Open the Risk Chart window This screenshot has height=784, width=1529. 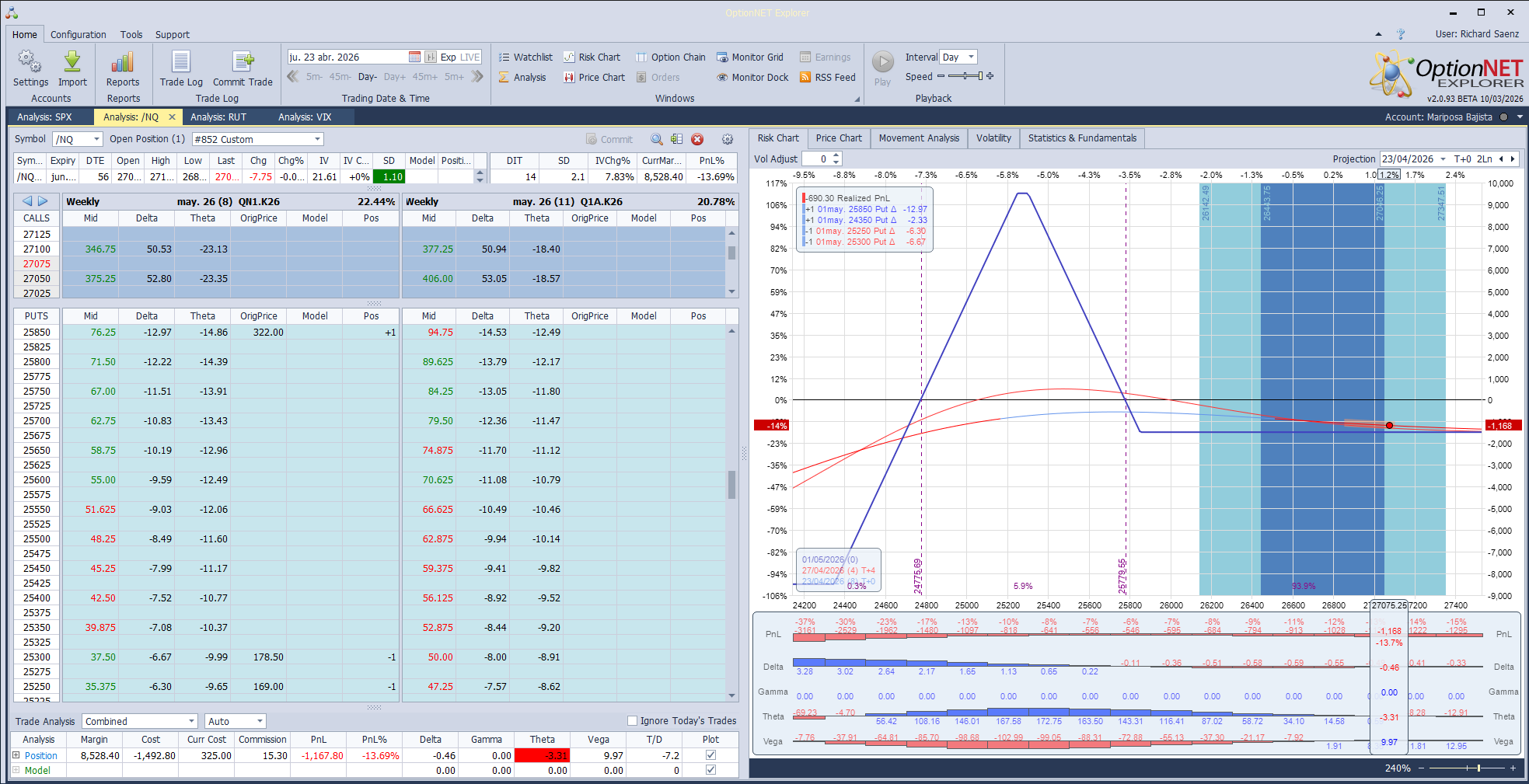(592, 57)
